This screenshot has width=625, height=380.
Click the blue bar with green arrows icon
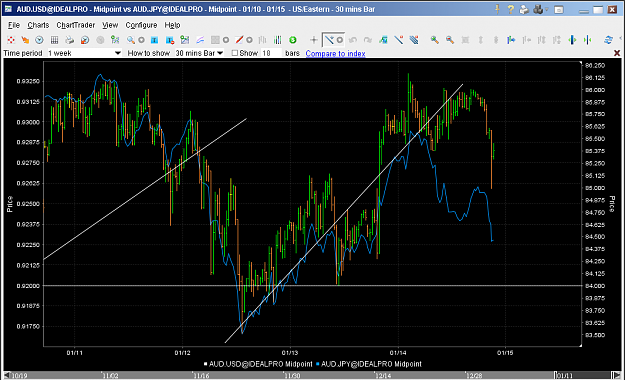[x=572, y=40]
